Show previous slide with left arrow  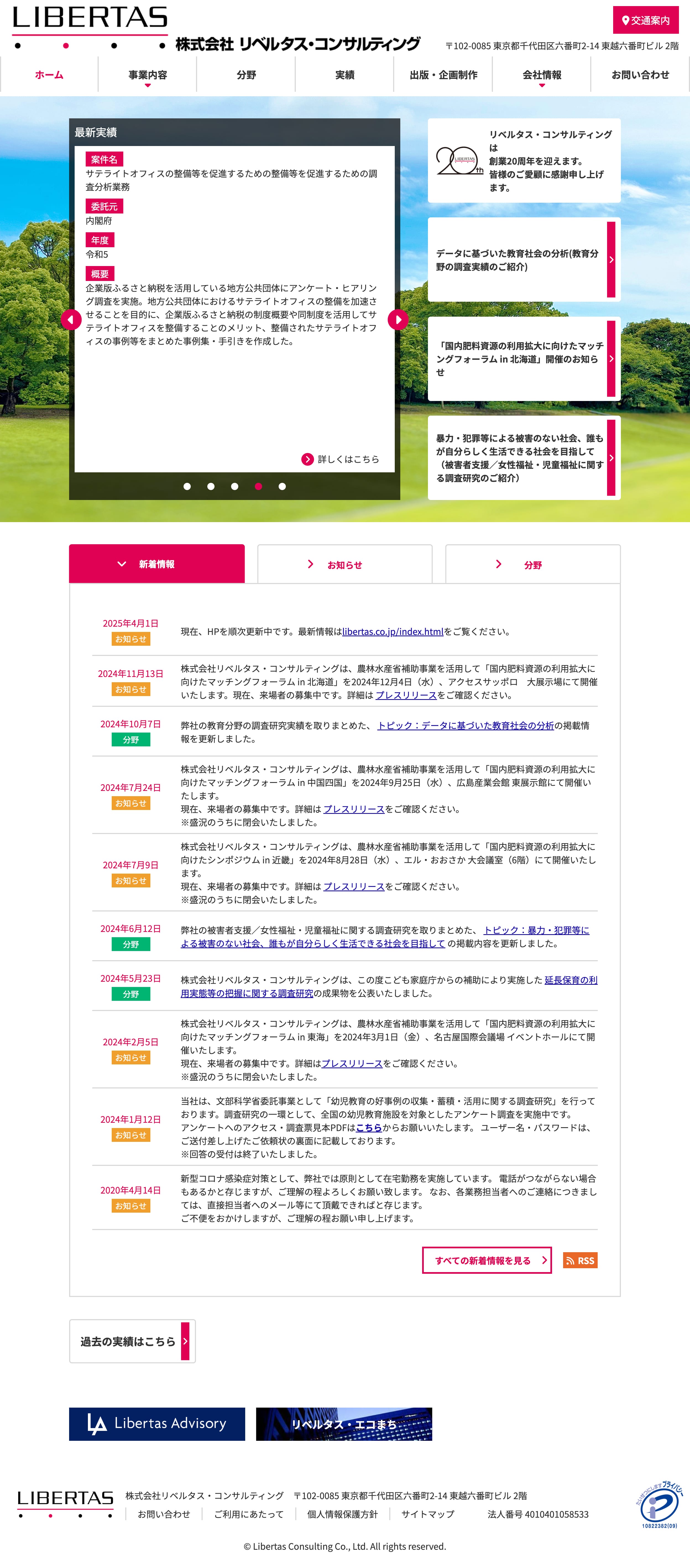pyautogui.click(x=71, y=320)
